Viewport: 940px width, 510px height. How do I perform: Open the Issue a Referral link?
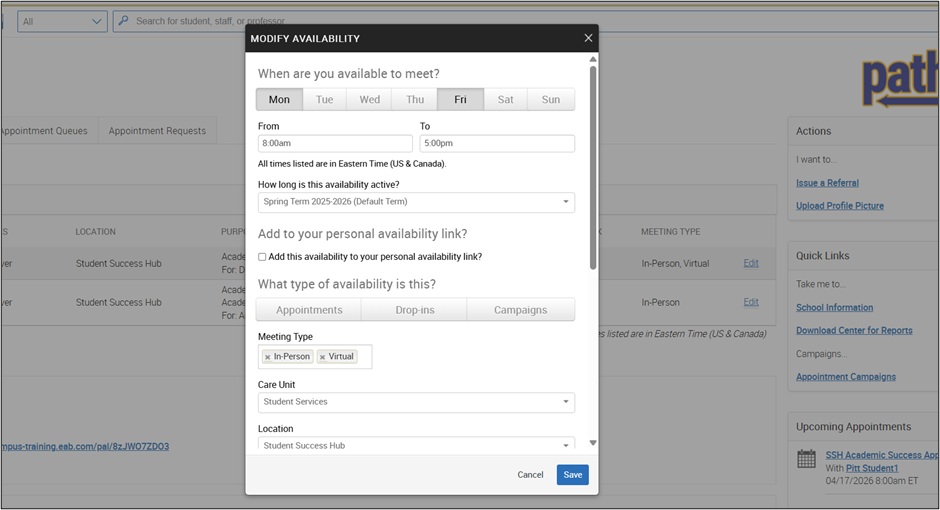pos(827,183)
